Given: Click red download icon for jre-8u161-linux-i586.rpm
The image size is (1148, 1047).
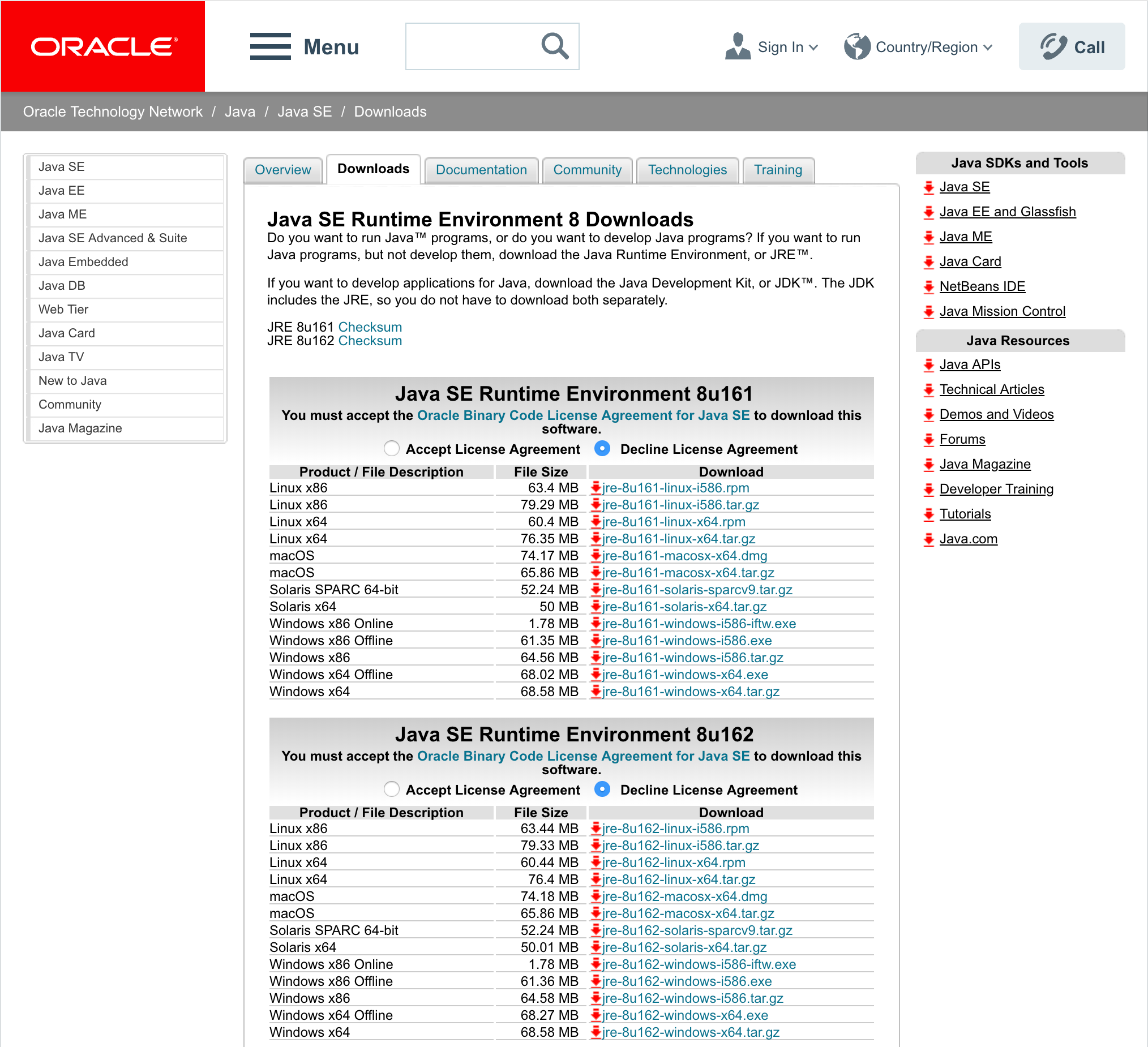Looking at the screenshot, I should [596, 488].
